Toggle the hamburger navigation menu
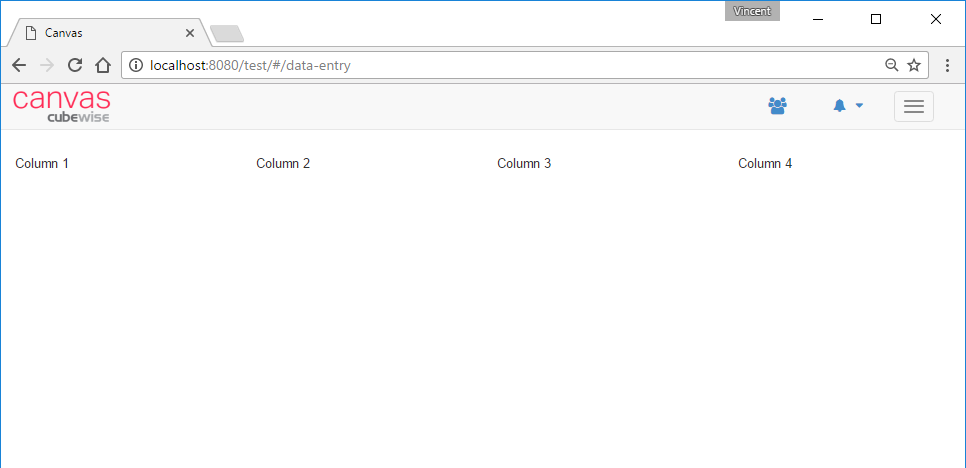The width and height of the screenshot is (966, 468). pos(913,107)
